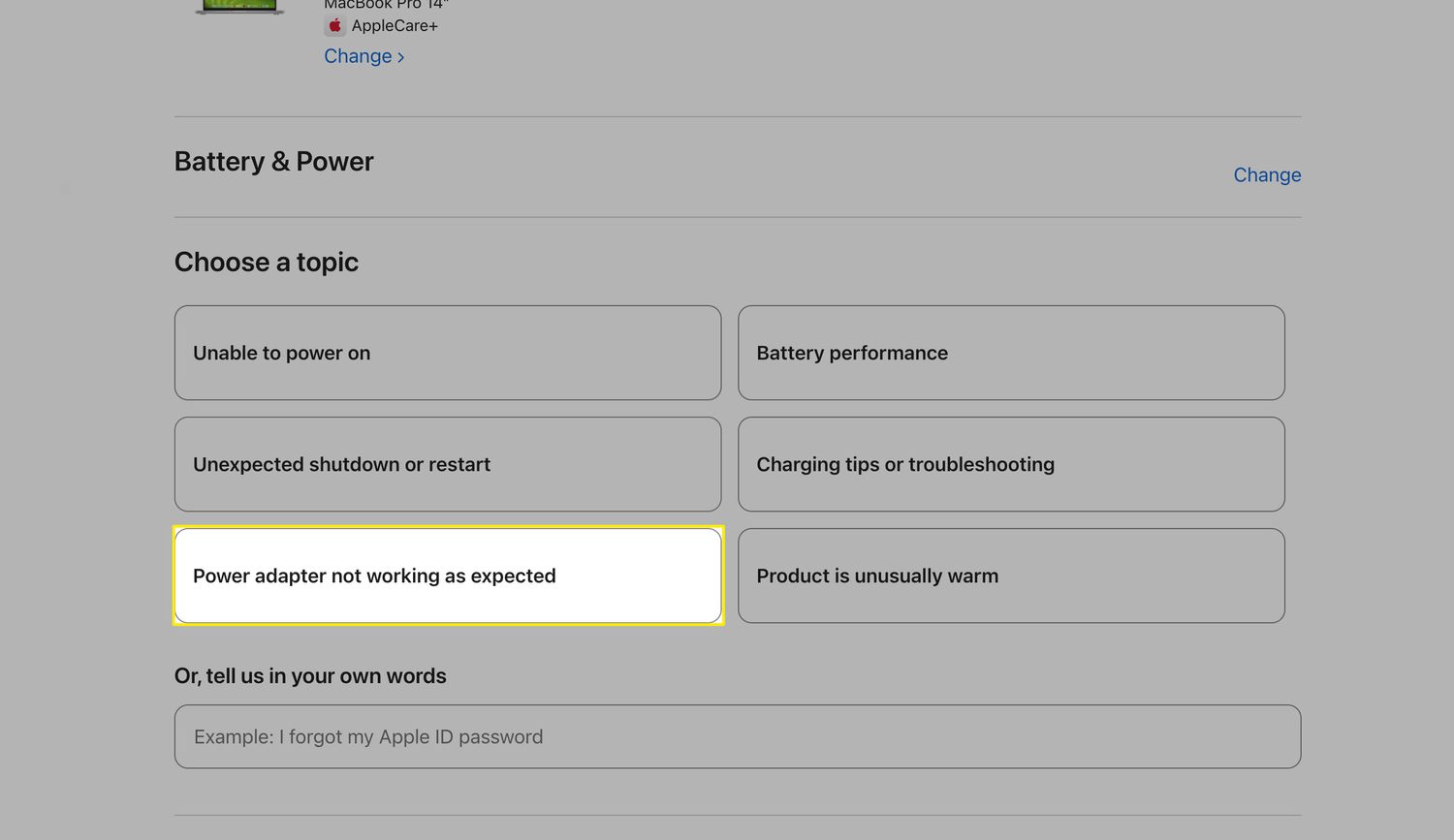Click the "Choose a topic" heading
The width and height of the screenshot is (1454, 840).
[x=267, y=263]
